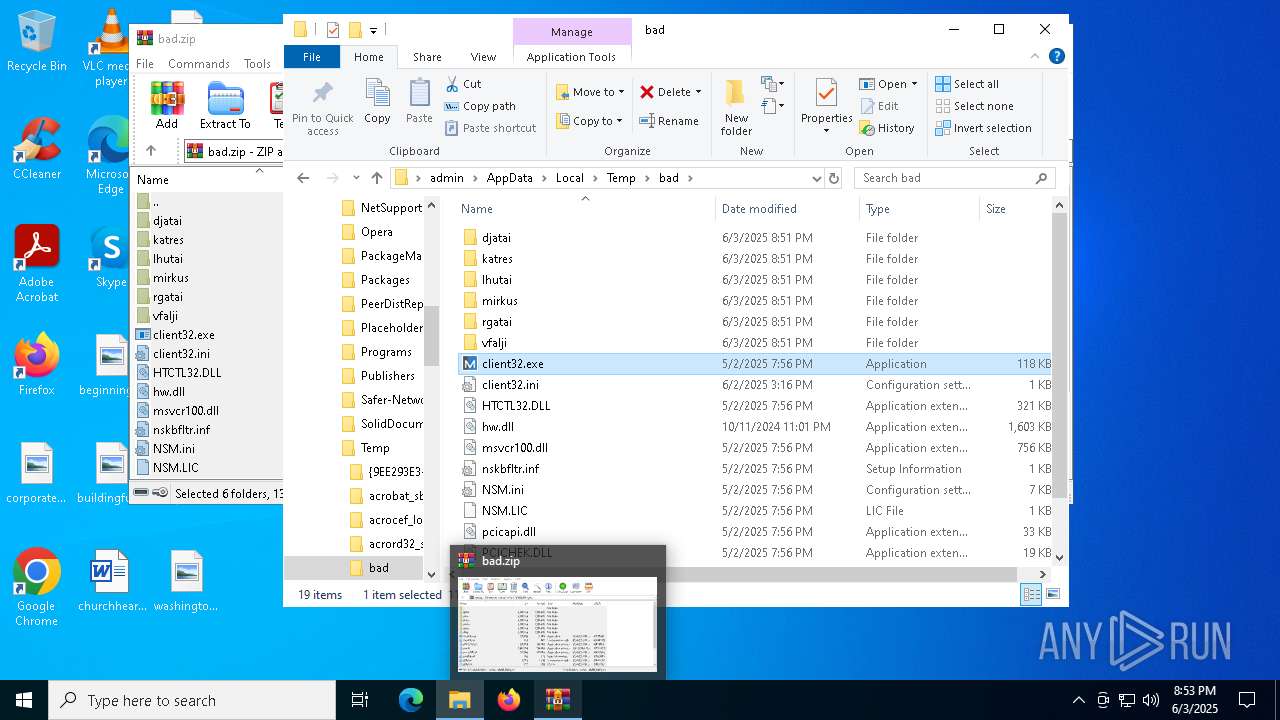This screenshot has width=1280, height=720.
Task: Select Adobe Acrobat desktop shortcut
Action: click(36, 263)
